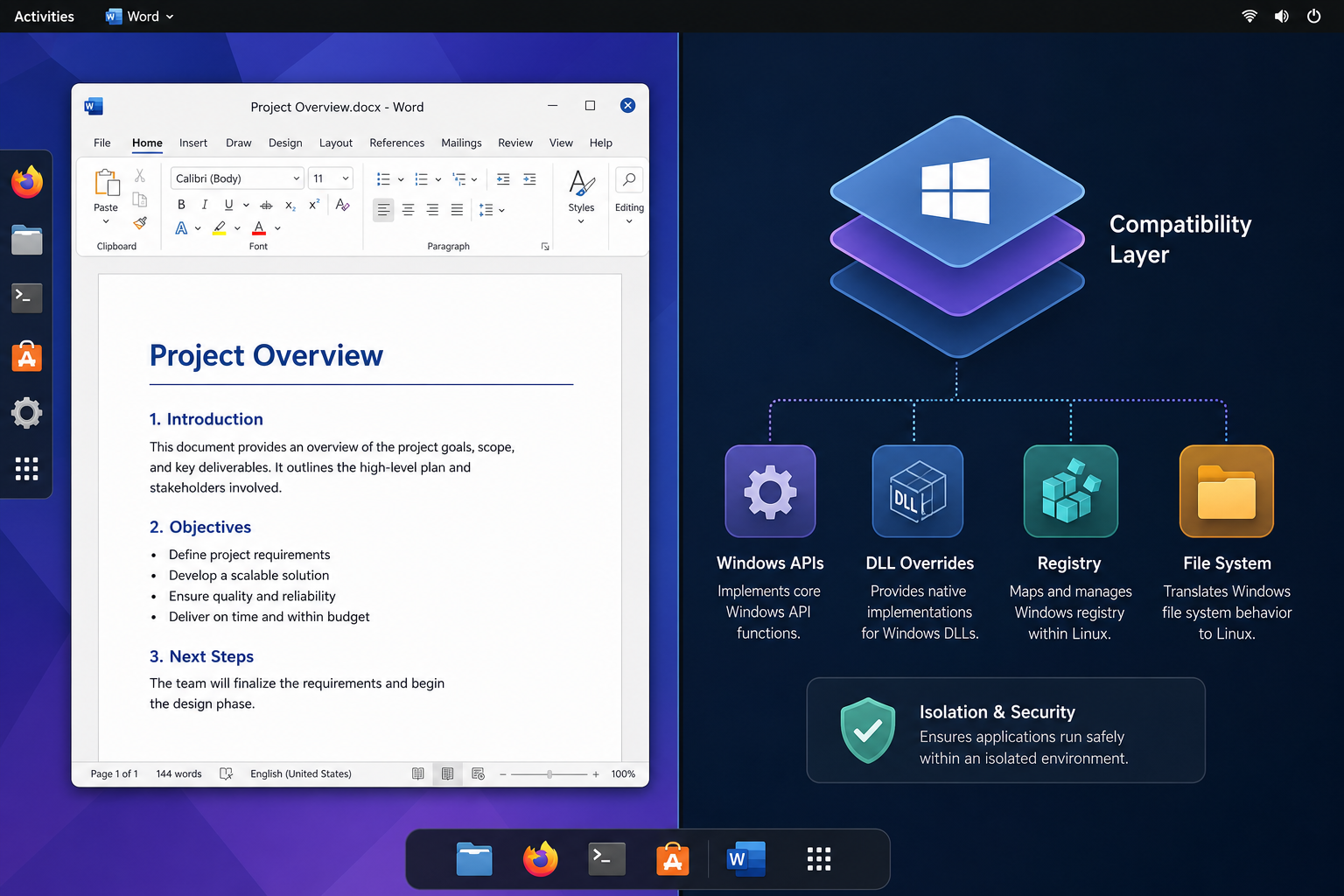Clear all formatting with eraser icon
This screenshot has height=896, width=1344.
coord(342,205)
